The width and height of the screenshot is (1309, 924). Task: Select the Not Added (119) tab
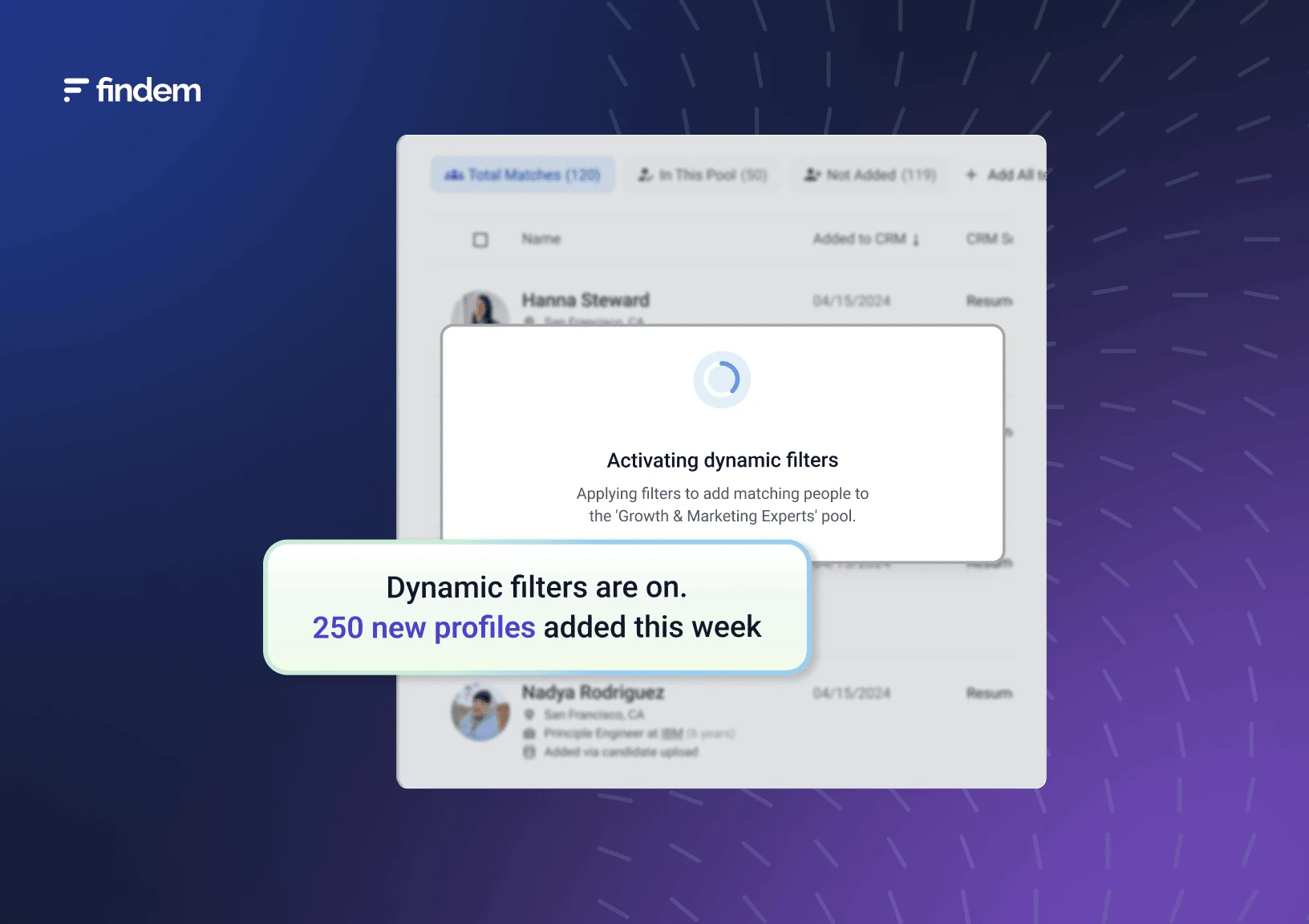870,175
